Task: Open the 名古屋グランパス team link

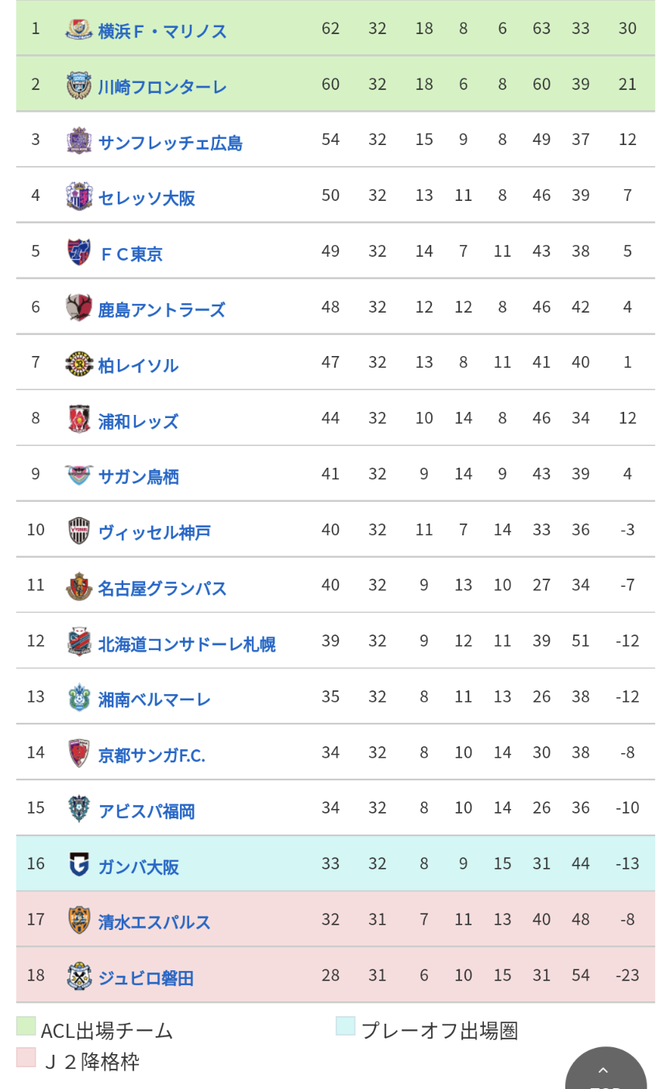Action: [162, 588]
